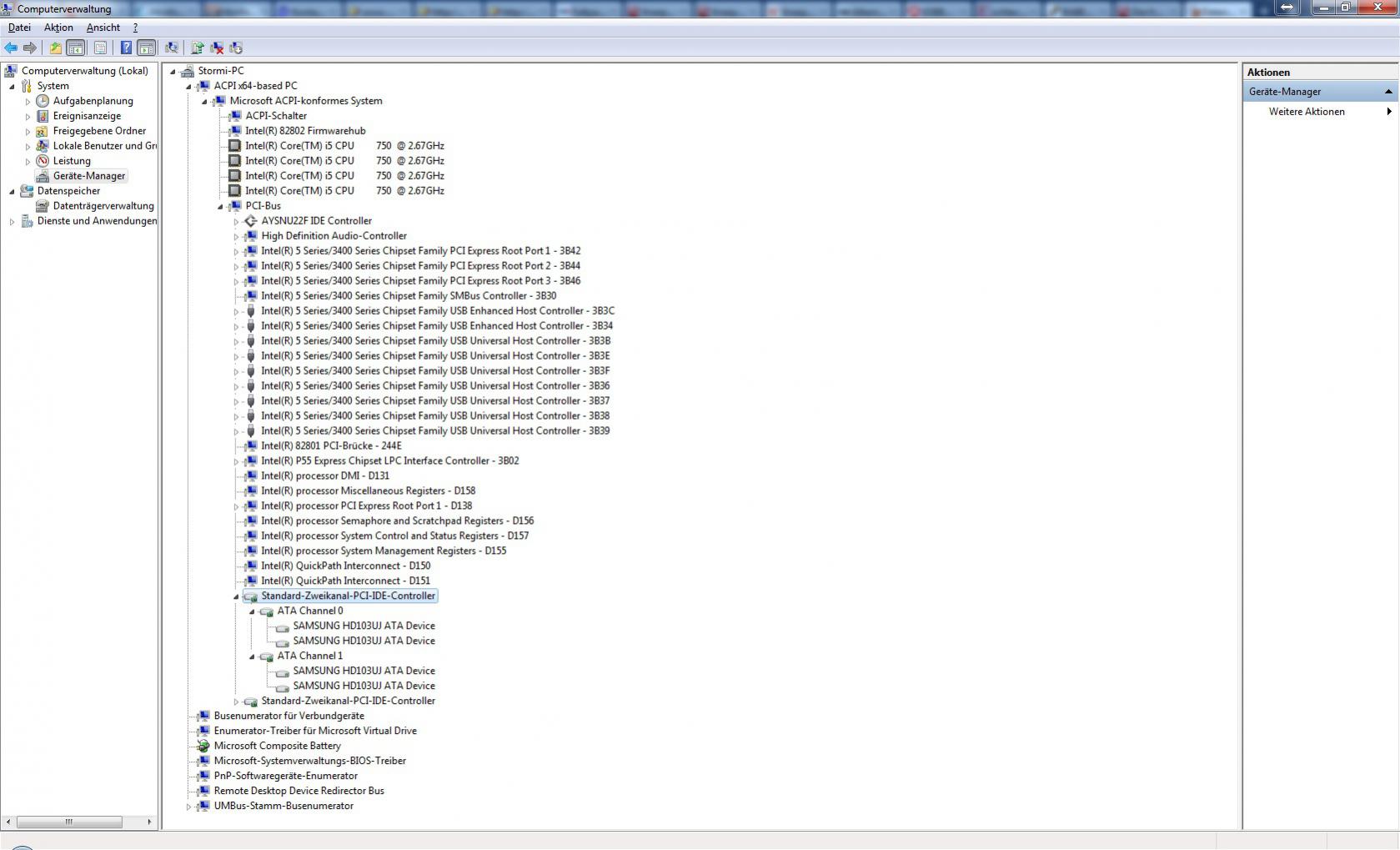Collapse the Datenspeicher node

tap(12, 191)
